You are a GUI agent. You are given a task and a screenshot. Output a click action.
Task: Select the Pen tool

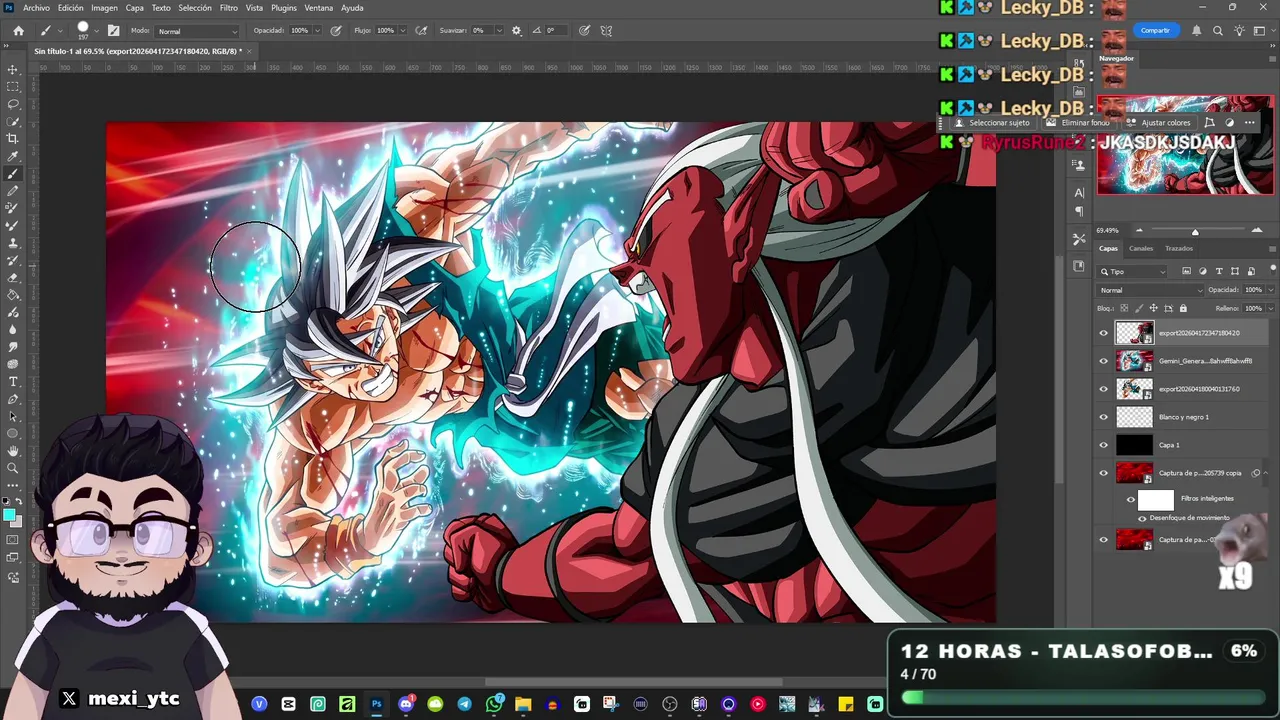(13, 399)
